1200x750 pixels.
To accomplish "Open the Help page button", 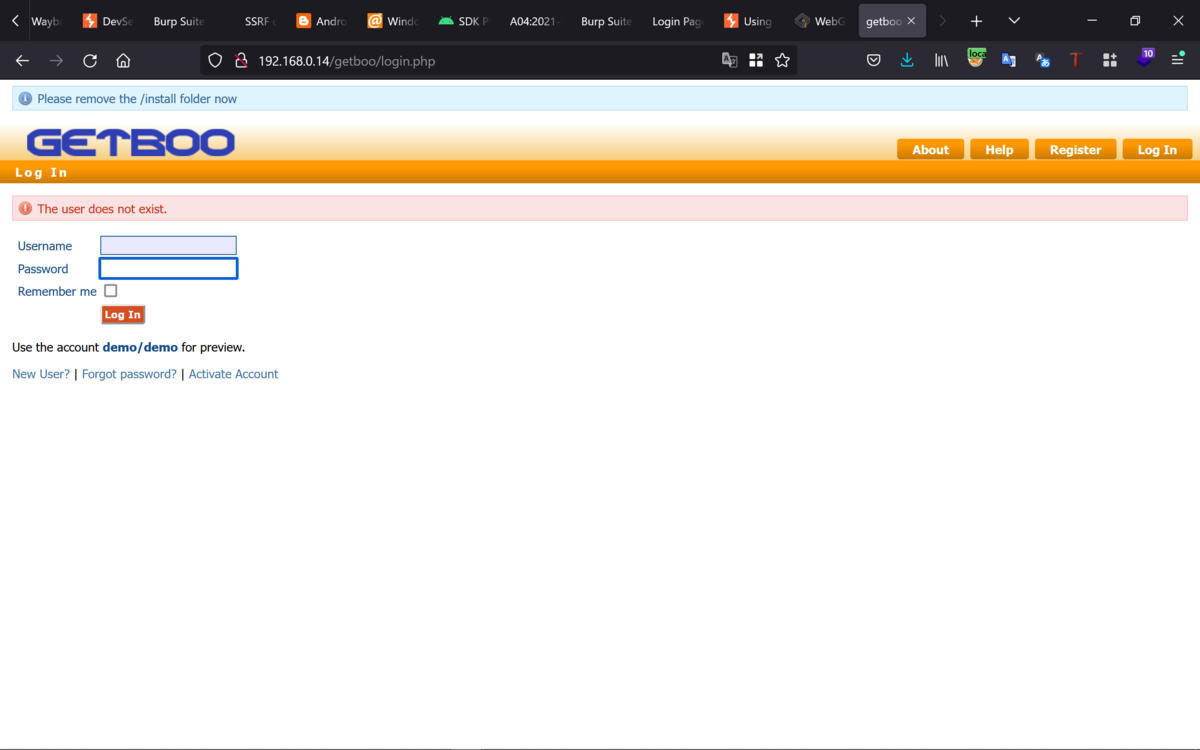I will tap(999, 150).
